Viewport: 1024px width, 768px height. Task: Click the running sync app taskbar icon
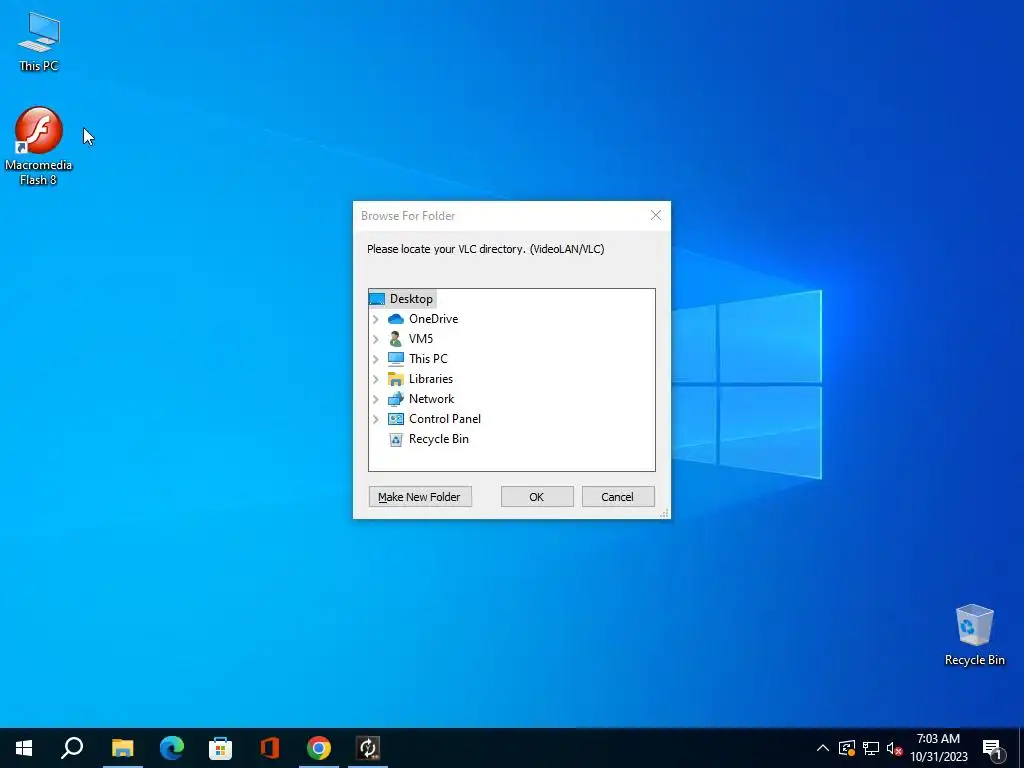(368, 748)
